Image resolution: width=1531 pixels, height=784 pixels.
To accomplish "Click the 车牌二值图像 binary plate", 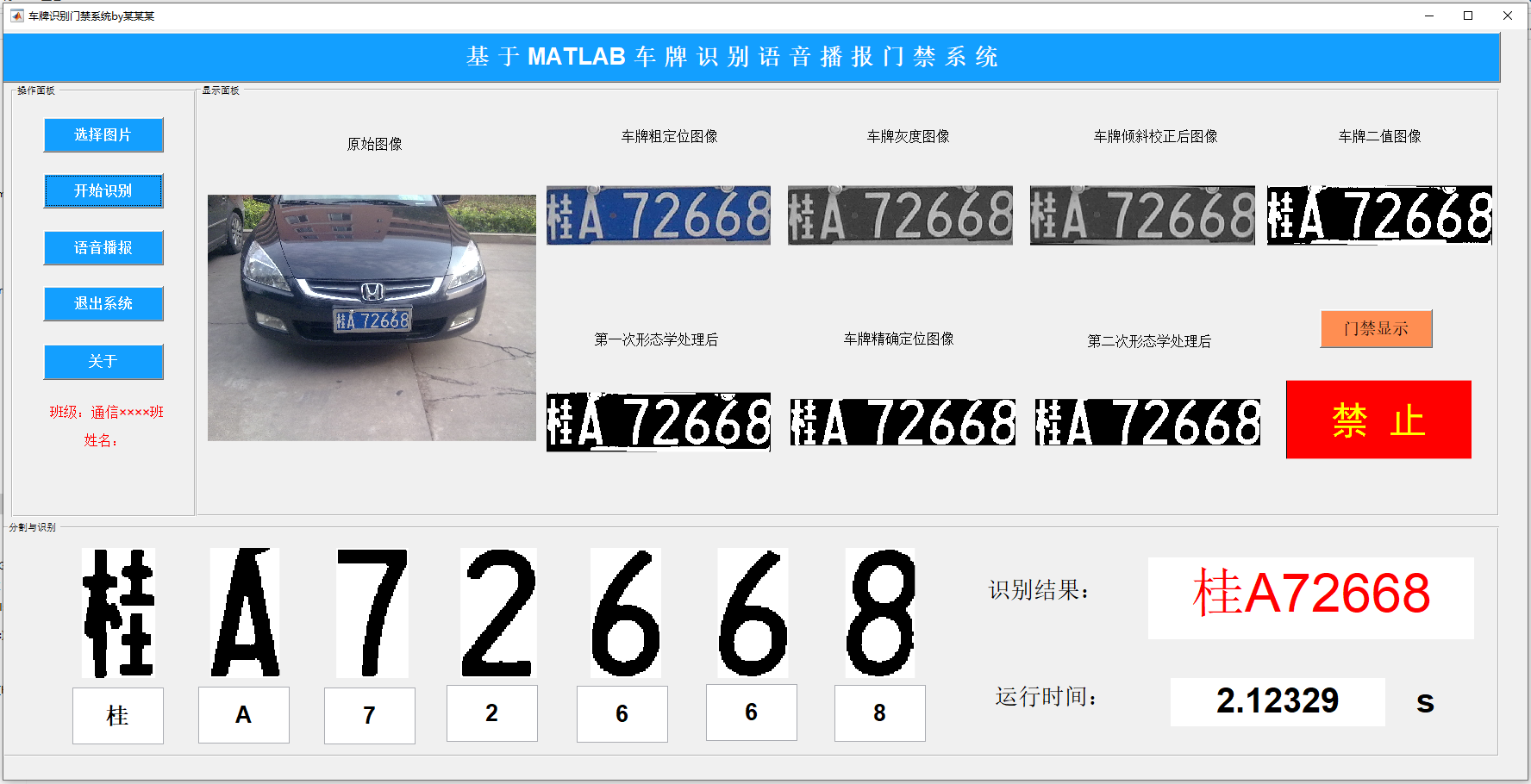I will (x=1379, y=215).
